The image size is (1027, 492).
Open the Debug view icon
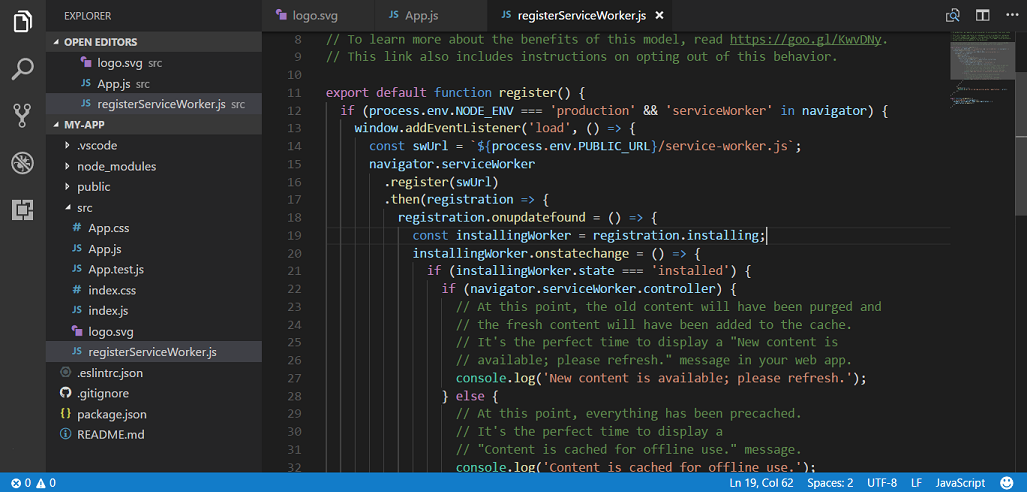pyautogui.click(x=22, y=162)
